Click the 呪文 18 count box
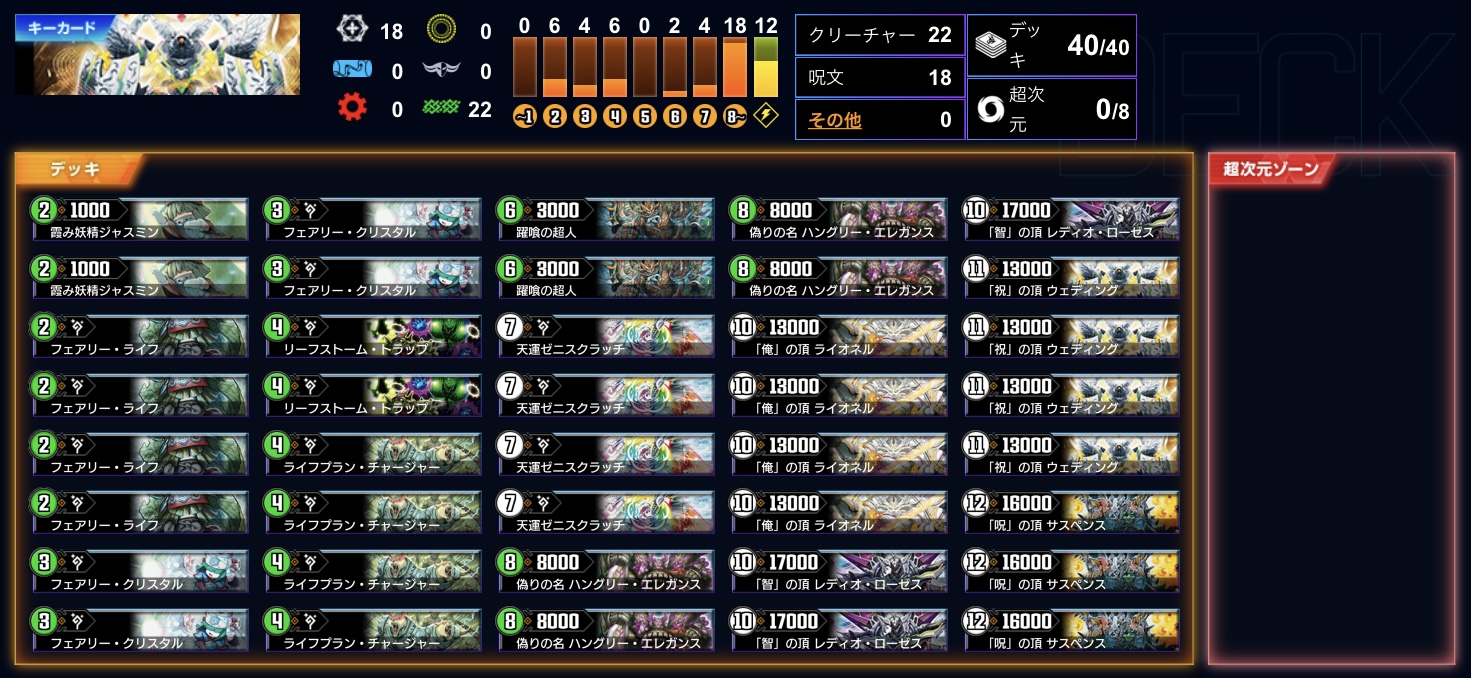 click(x=880, y=77)
